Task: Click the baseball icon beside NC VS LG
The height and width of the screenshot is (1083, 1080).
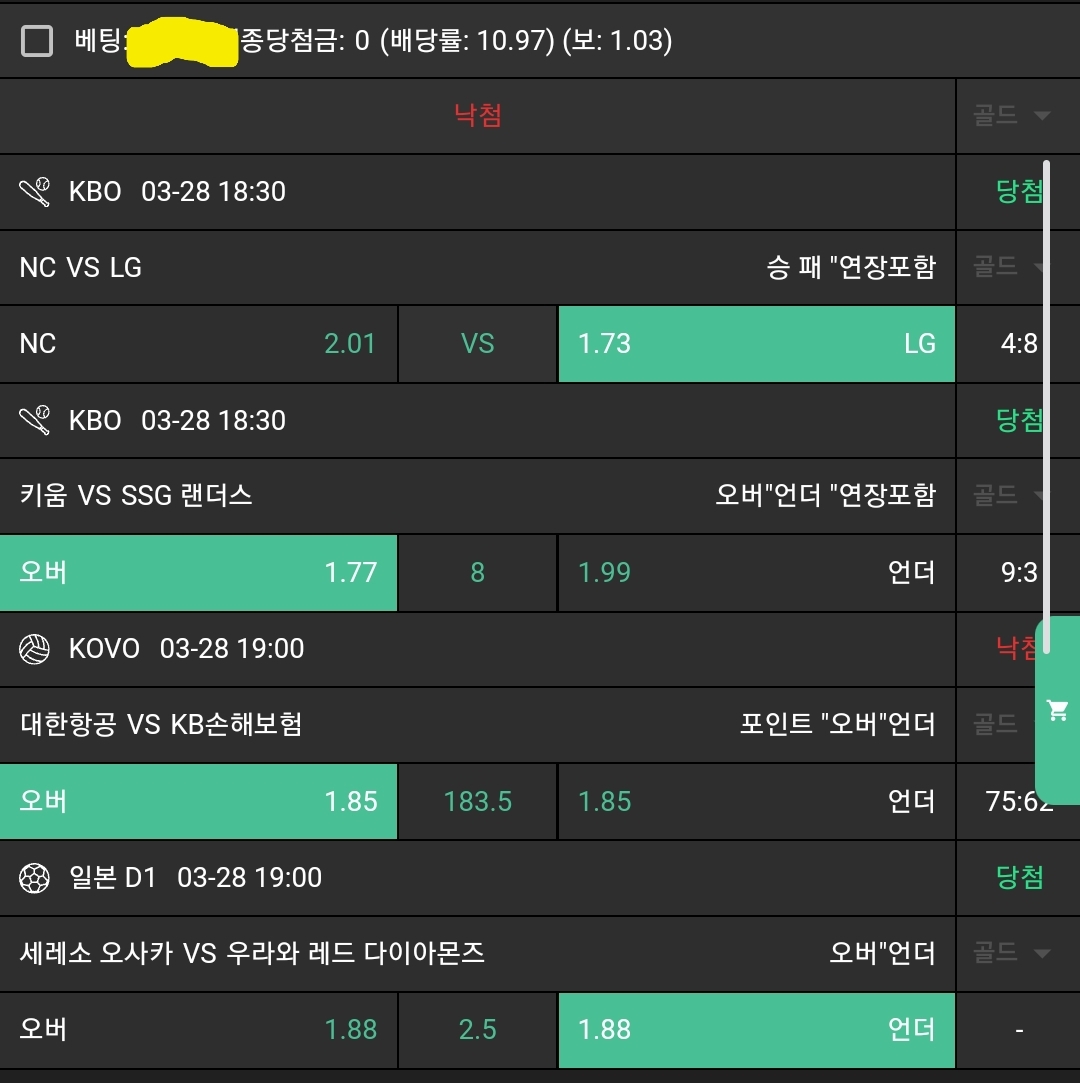Action: click(35, 191)
